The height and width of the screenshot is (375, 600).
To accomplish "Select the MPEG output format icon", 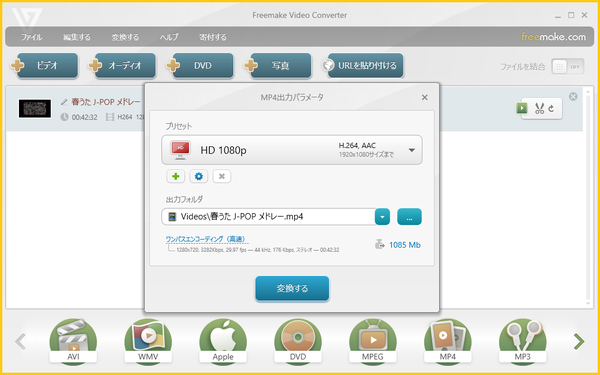I will pos(373,341).
